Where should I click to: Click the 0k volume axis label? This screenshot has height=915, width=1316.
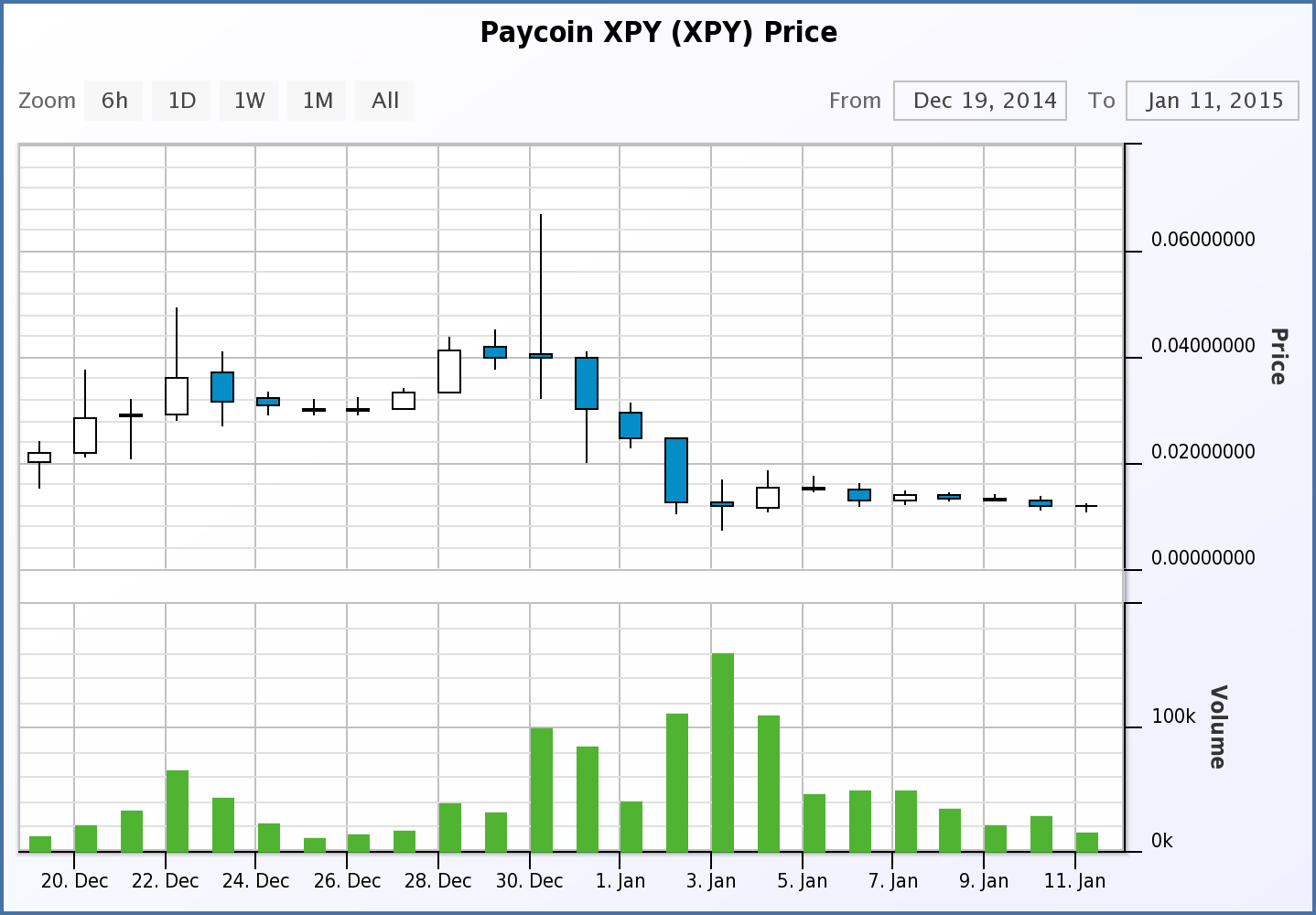pyautogui.click(x=1162, y=841)
